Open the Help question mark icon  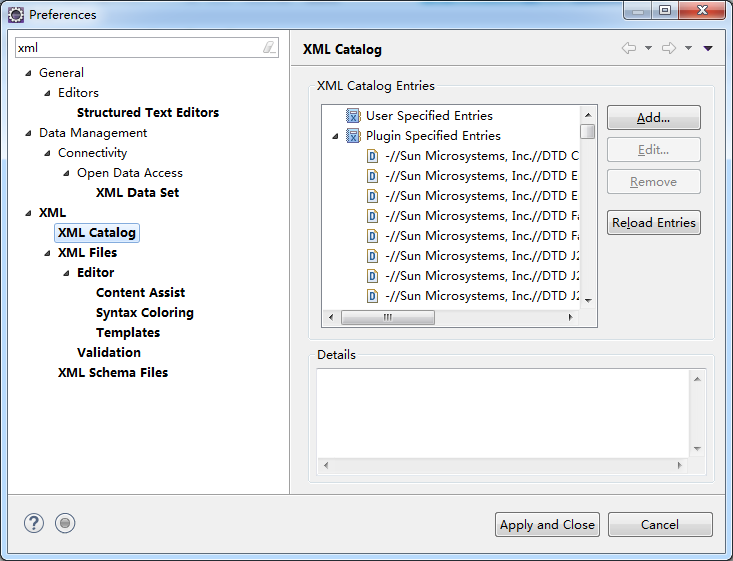34,523
